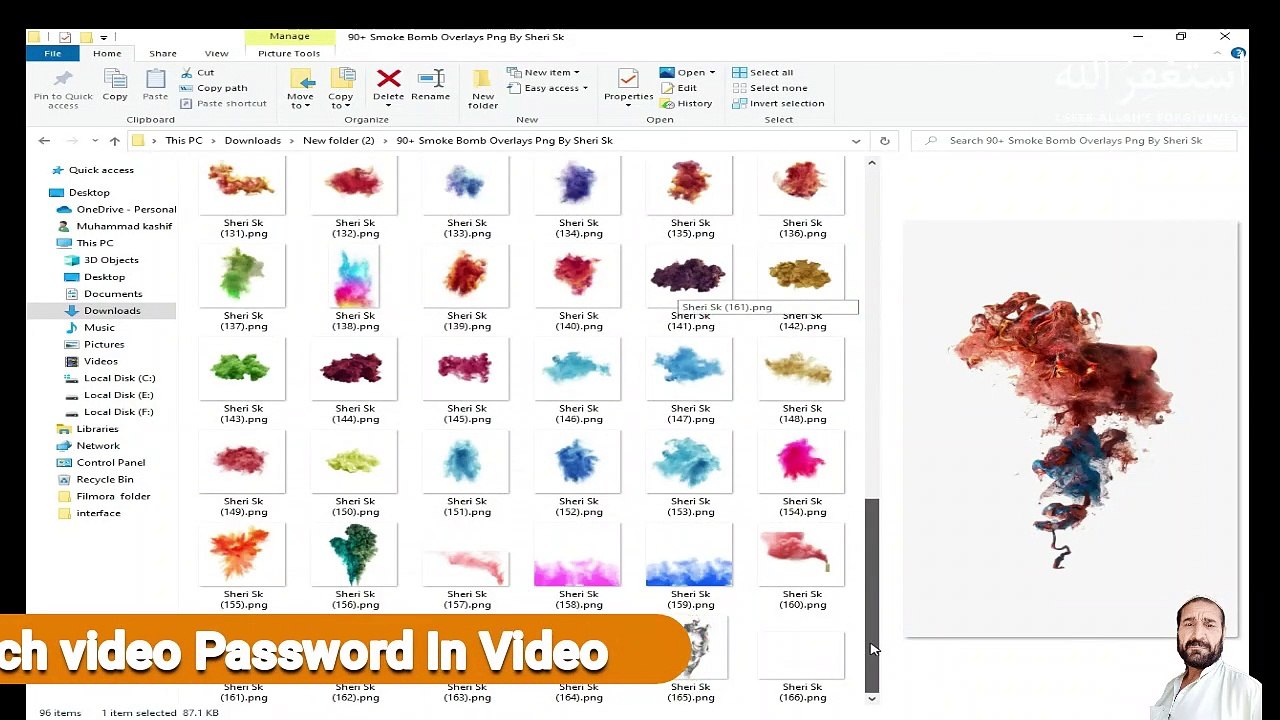1280x720 pixels.
Task: Select OneDrive - Personal
Action: pyautogui.click(x=126, y=209)
